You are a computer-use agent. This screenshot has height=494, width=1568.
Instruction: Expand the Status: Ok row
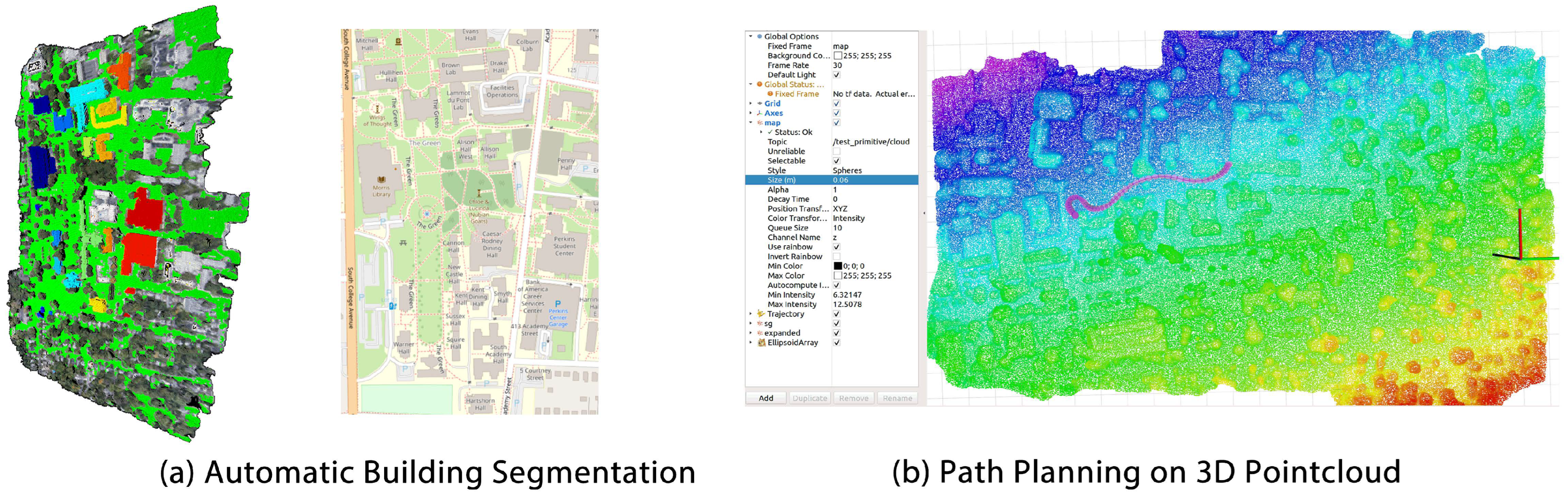point(761,132)
